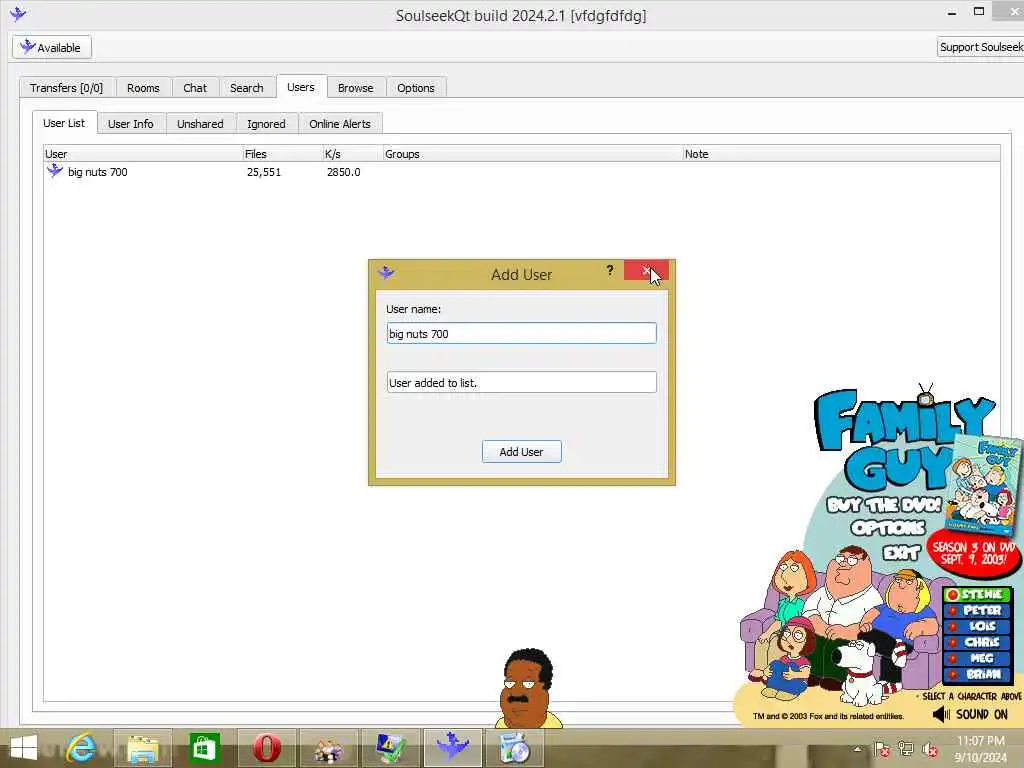This screenshot has height=768, width=1024.
Task: Click the Available status button
Action: pos(52,47)
